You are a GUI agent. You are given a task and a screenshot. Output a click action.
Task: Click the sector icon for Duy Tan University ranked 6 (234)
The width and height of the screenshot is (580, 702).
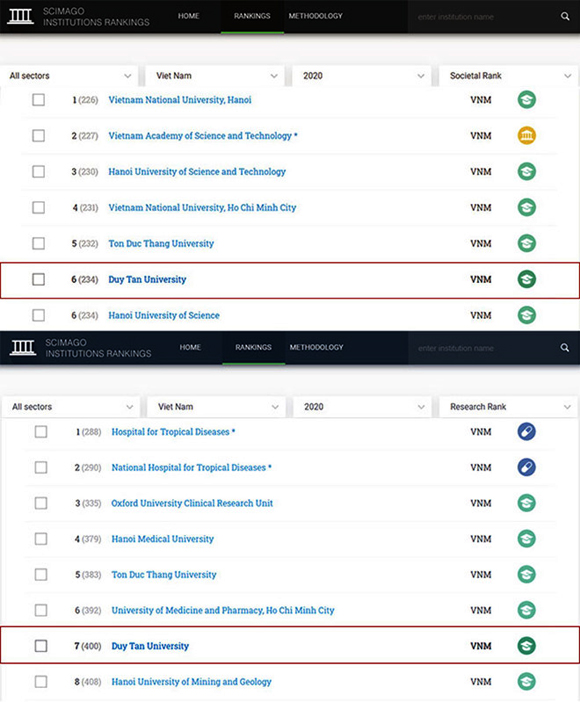(527, 279)
